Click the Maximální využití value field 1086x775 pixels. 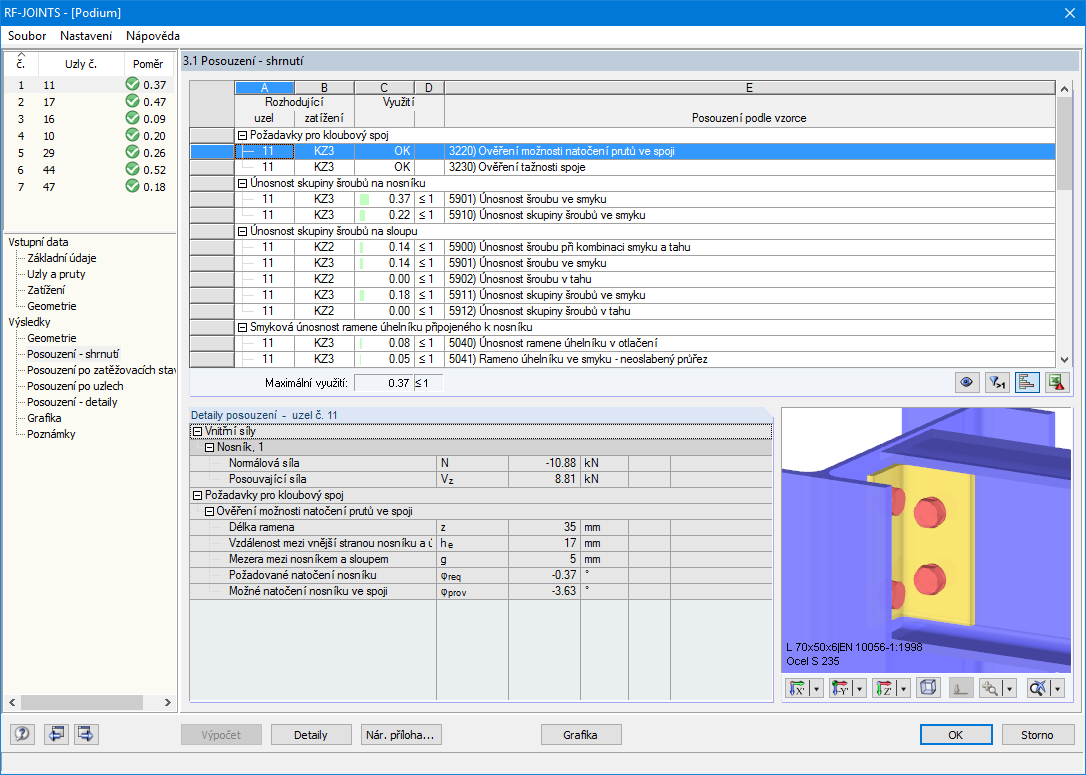384,383
